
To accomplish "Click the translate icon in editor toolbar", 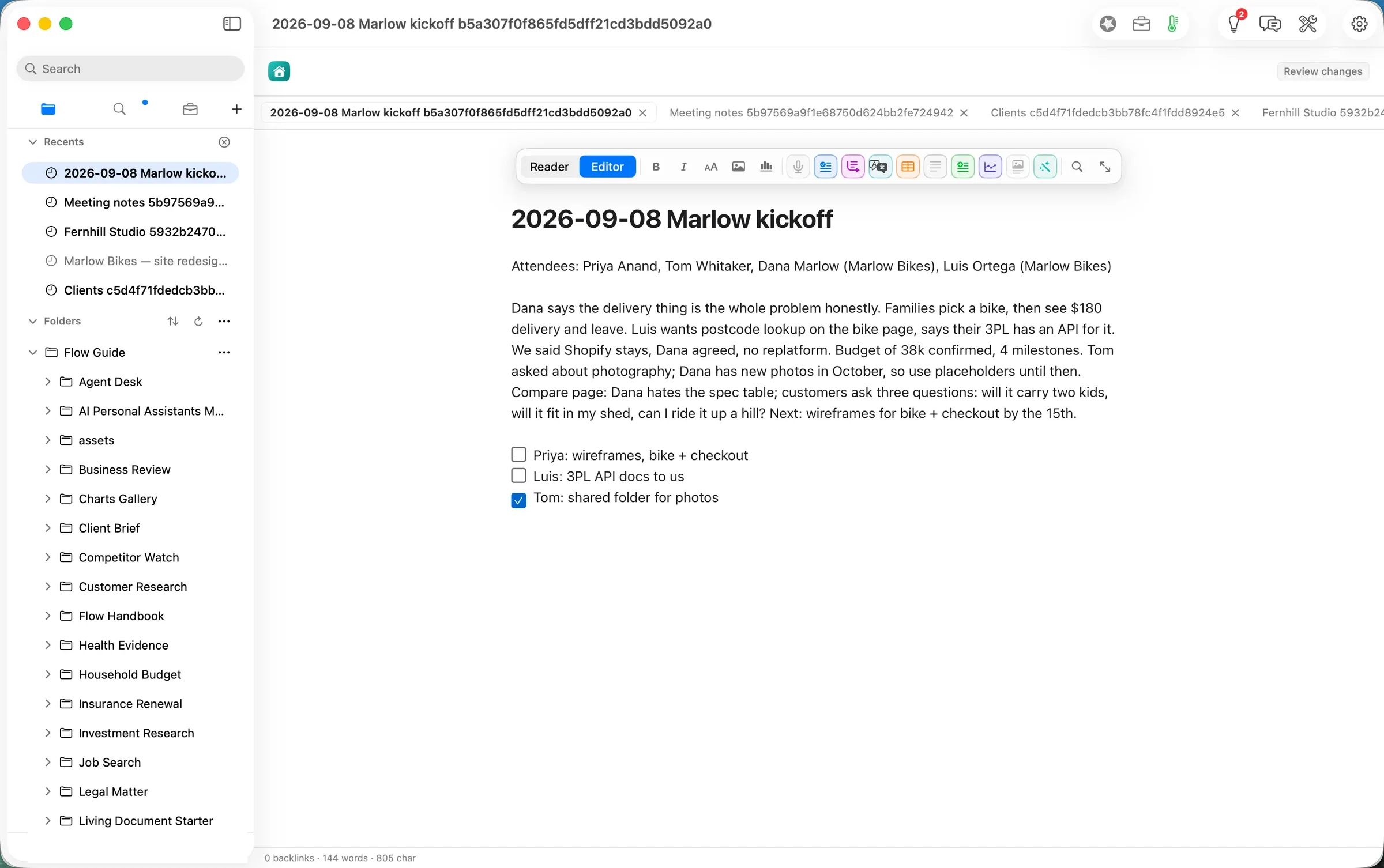I will (880, 167).
